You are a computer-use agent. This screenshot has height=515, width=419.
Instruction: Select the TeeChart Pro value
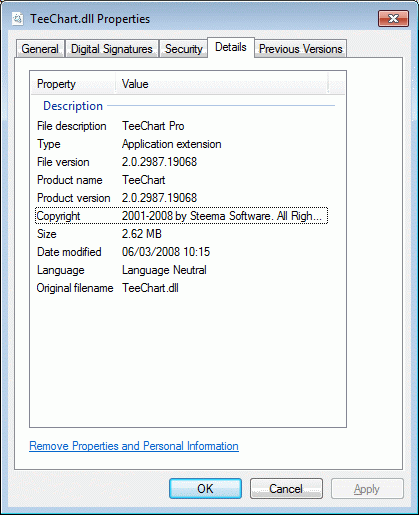[153, 126]
